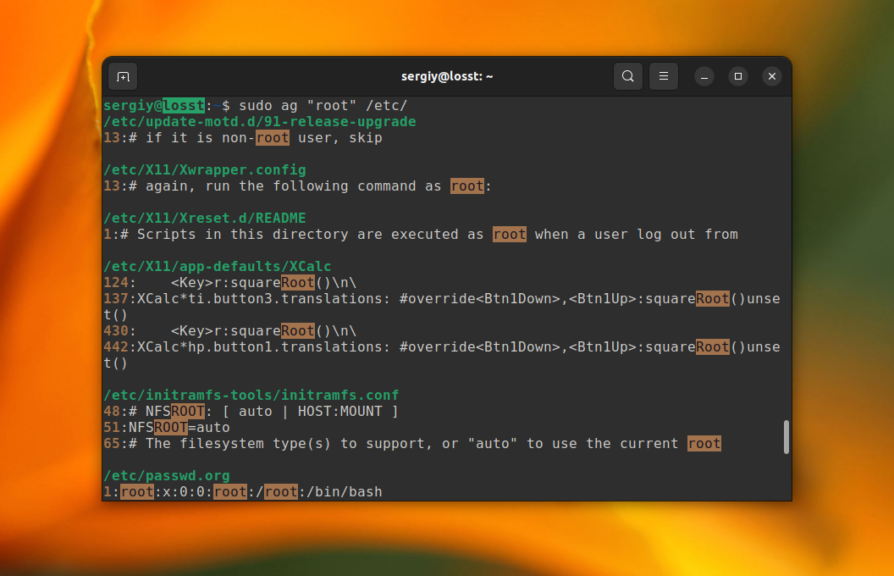Click the window title sergiy@losst: ~
The height and width of the screenshot is (576, 894).
click(447, 76)
